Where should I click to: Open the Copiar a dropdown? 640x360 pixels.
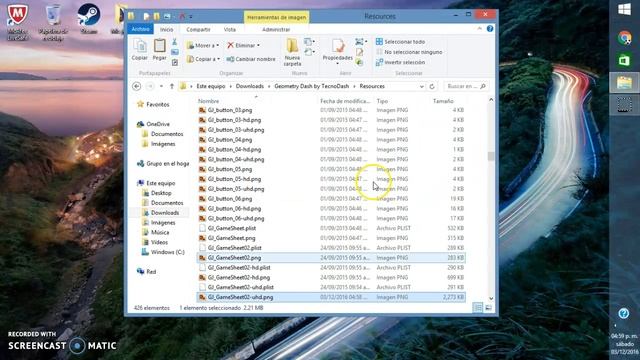[203, 59]
